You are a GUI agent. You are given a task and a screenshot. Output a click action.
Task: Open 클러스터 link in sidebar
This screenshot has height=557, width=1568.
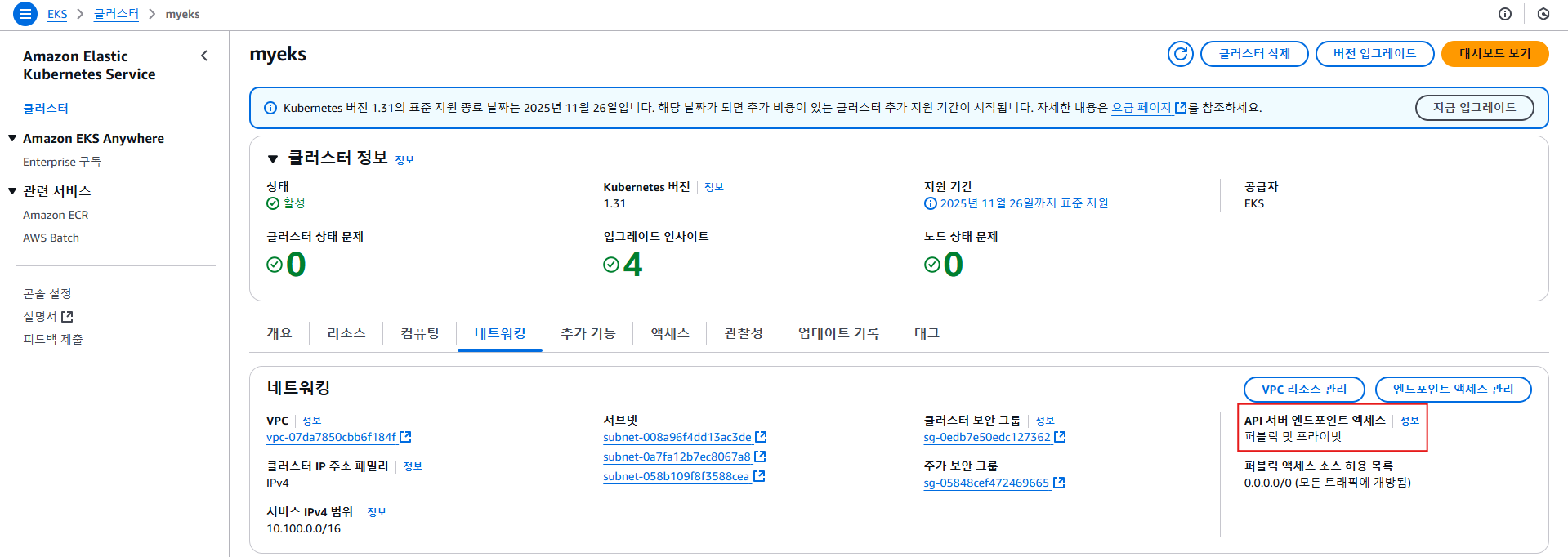click(46, 108)
